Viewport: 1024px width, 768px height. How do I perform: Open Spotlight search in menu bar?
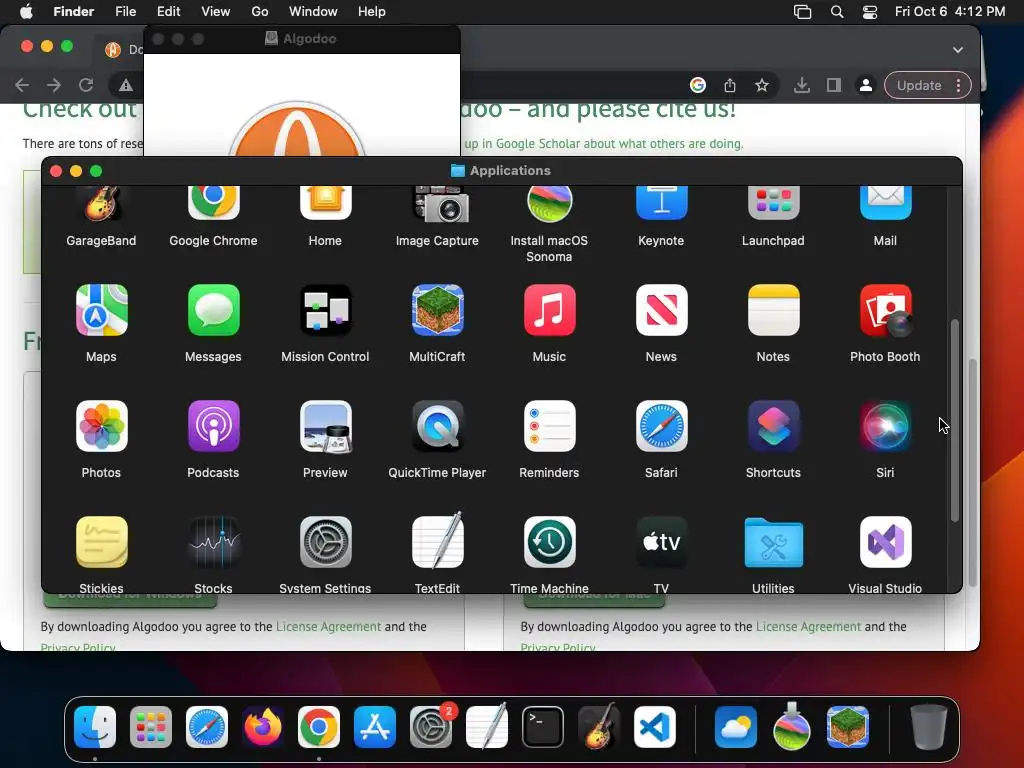point(837,12)
